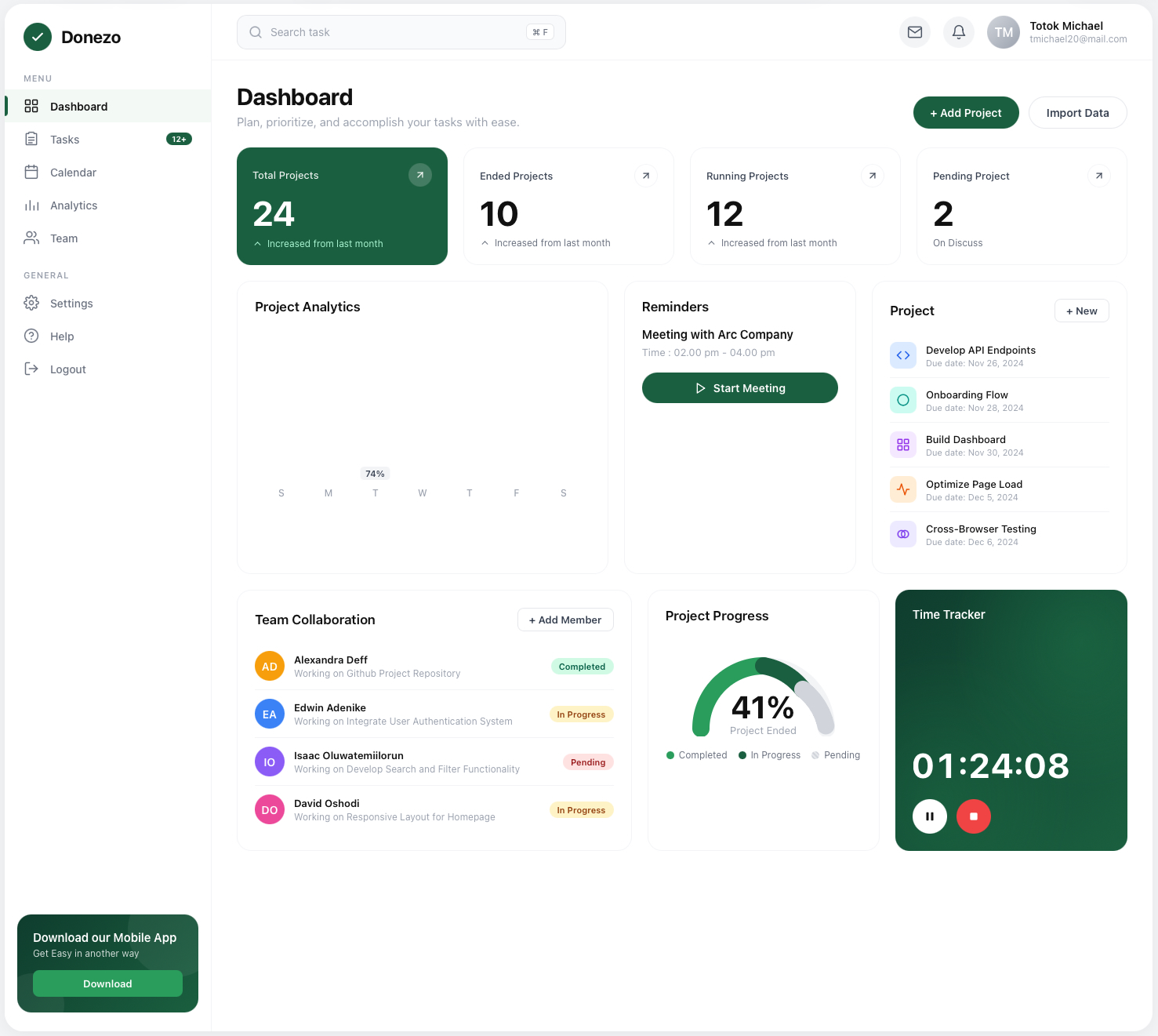Select the Optimize Page Load project
Image resolution: width=1158 pixels, height=1036 pixels.
(1000, 489)
